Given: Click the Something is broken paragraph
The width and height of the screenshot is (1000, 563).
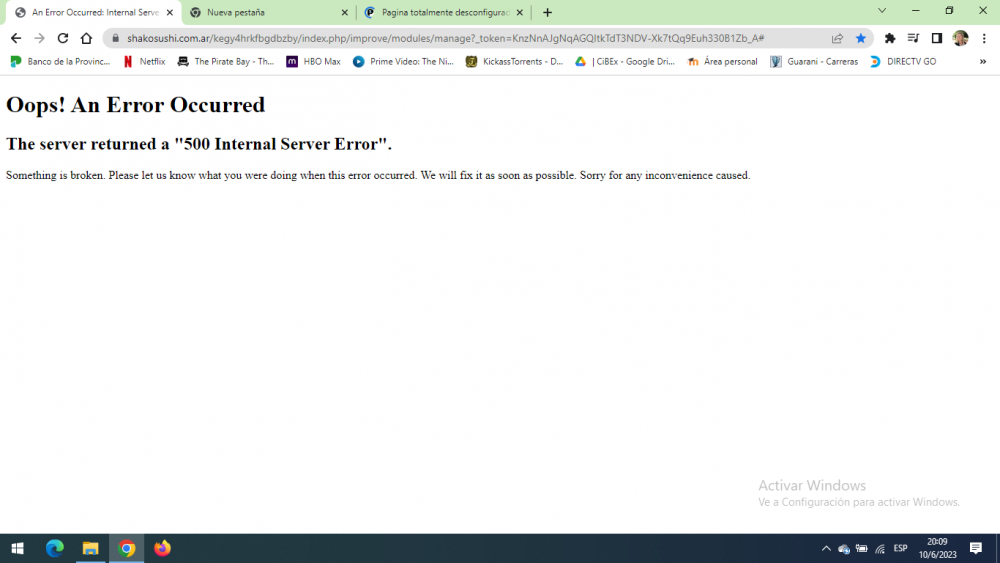Looking at the screenshot, I should (378, 175).
